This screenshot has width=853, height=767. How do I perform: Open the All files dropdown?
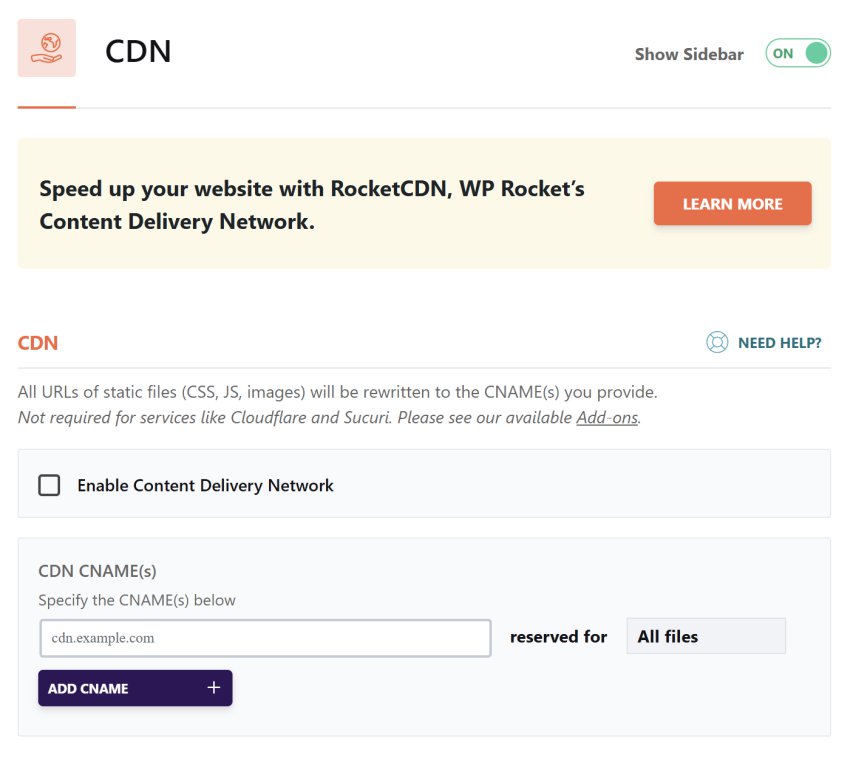click(706, 636)
